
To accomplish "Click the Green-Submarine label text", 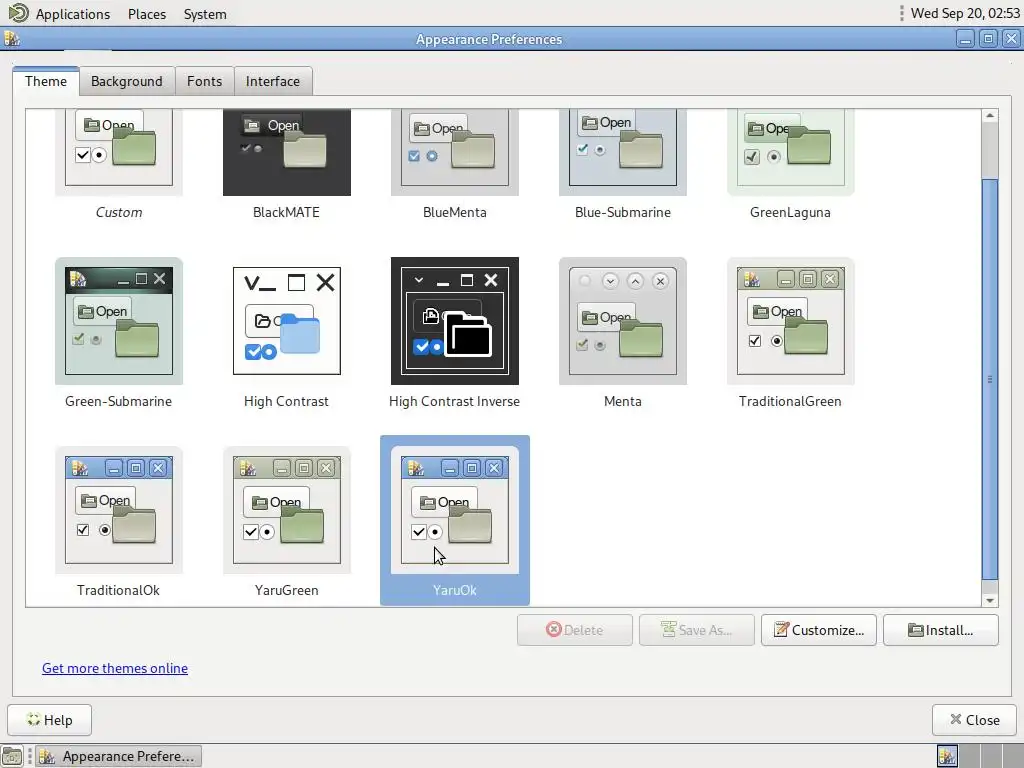I will (x=119, y=401).
